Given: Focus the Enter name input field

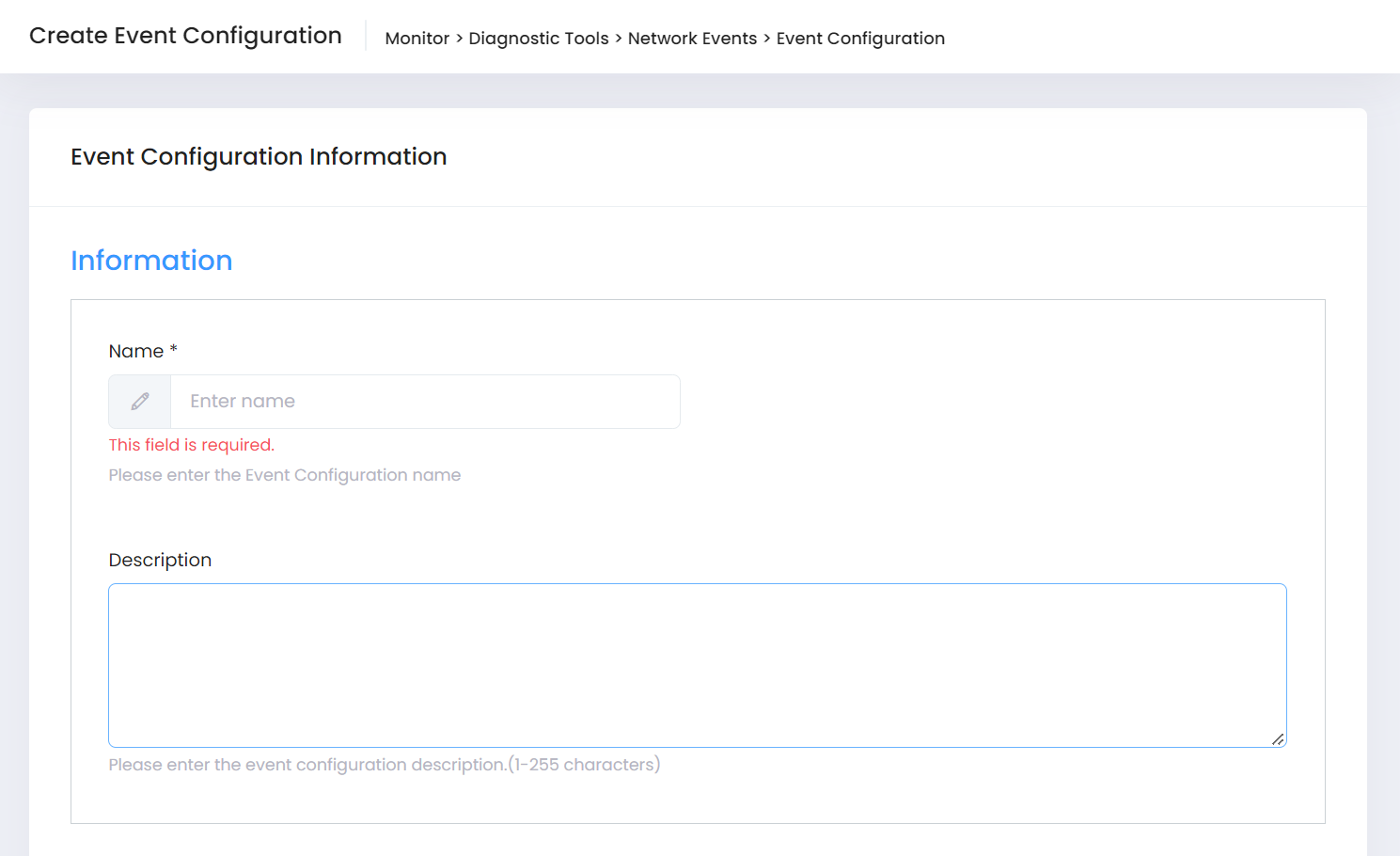Looking at the screenshot, I should [425, 402].
